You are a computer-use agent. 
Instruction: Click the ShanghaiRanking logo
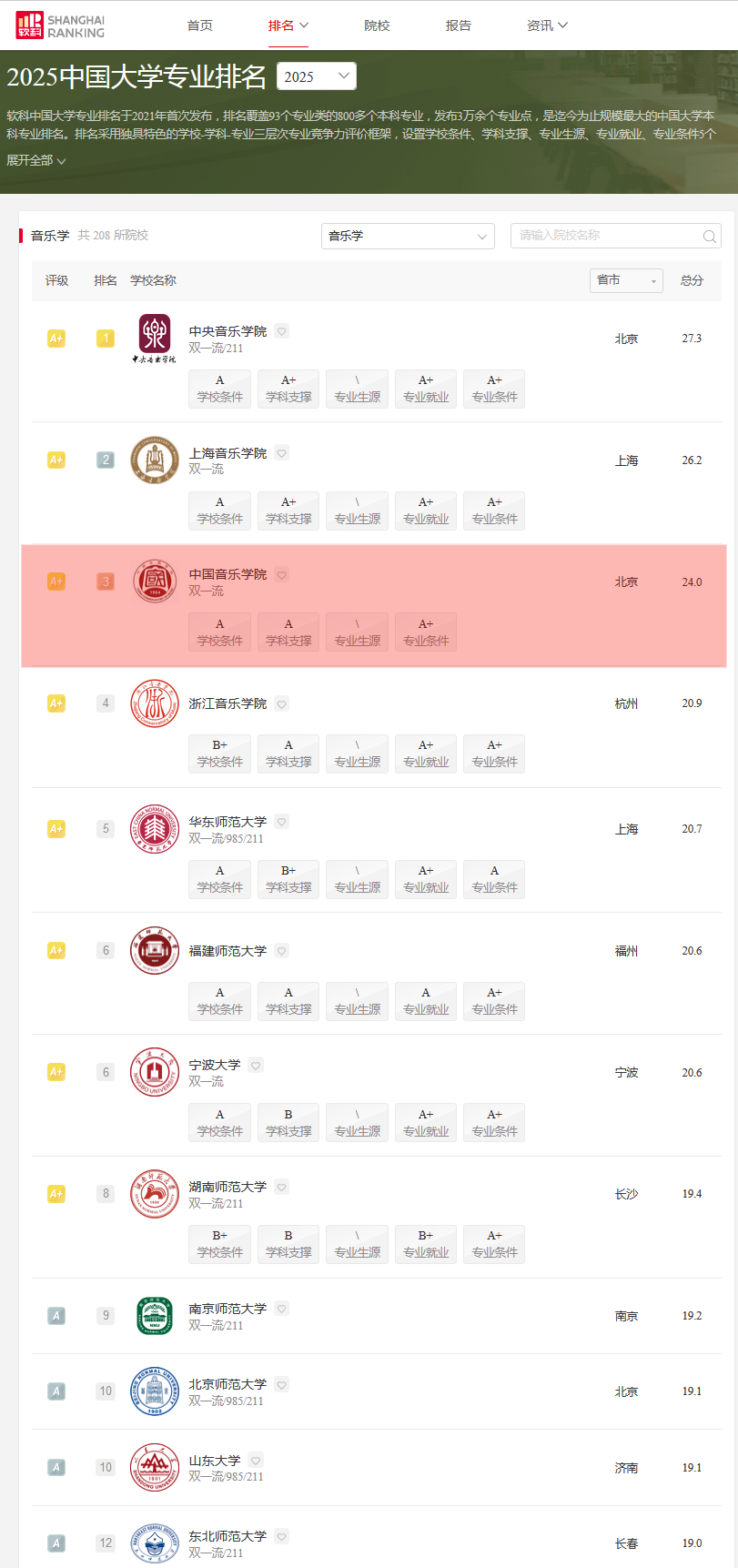point(60,25)
